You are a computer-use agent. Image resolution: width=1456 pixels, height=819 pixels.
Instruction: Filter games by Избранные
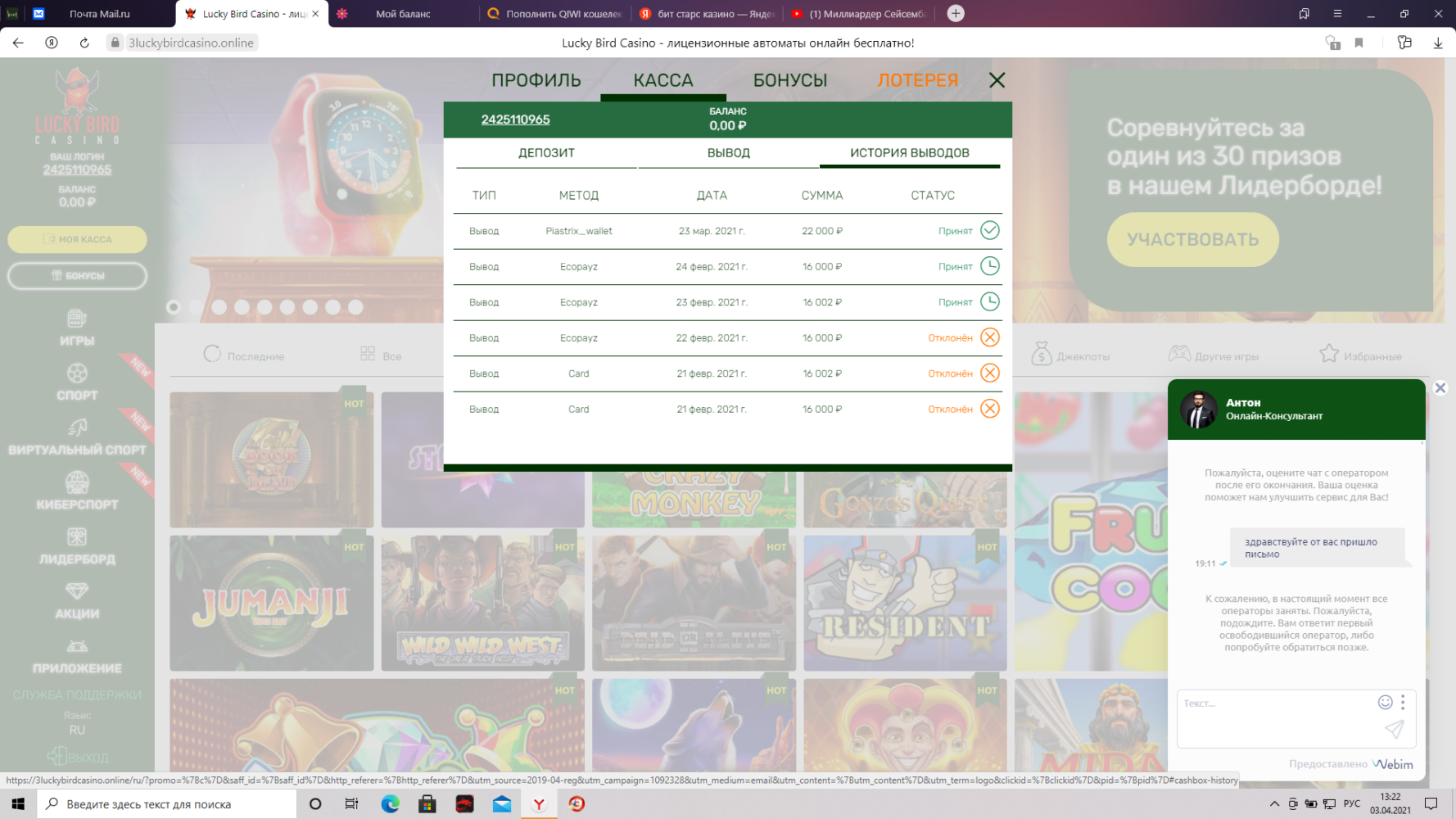pos(1360,355)
